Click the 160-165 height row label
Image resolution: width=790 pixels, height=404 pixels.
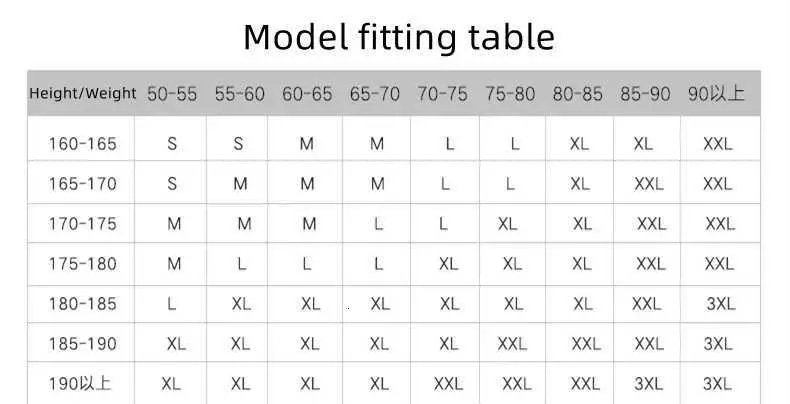pos(83,144)
